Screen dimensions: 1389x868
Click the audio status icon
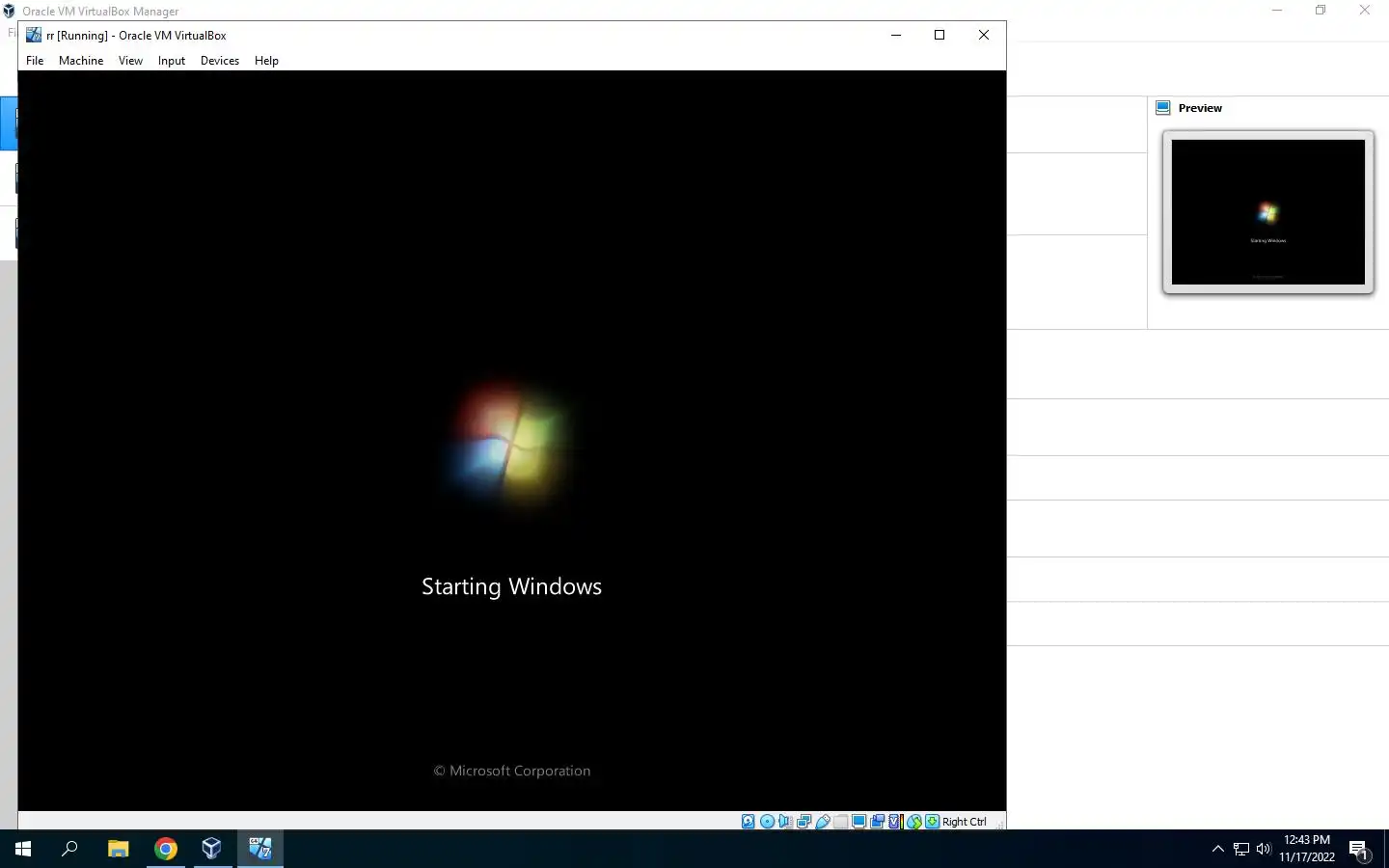click(x=785, y=822)
